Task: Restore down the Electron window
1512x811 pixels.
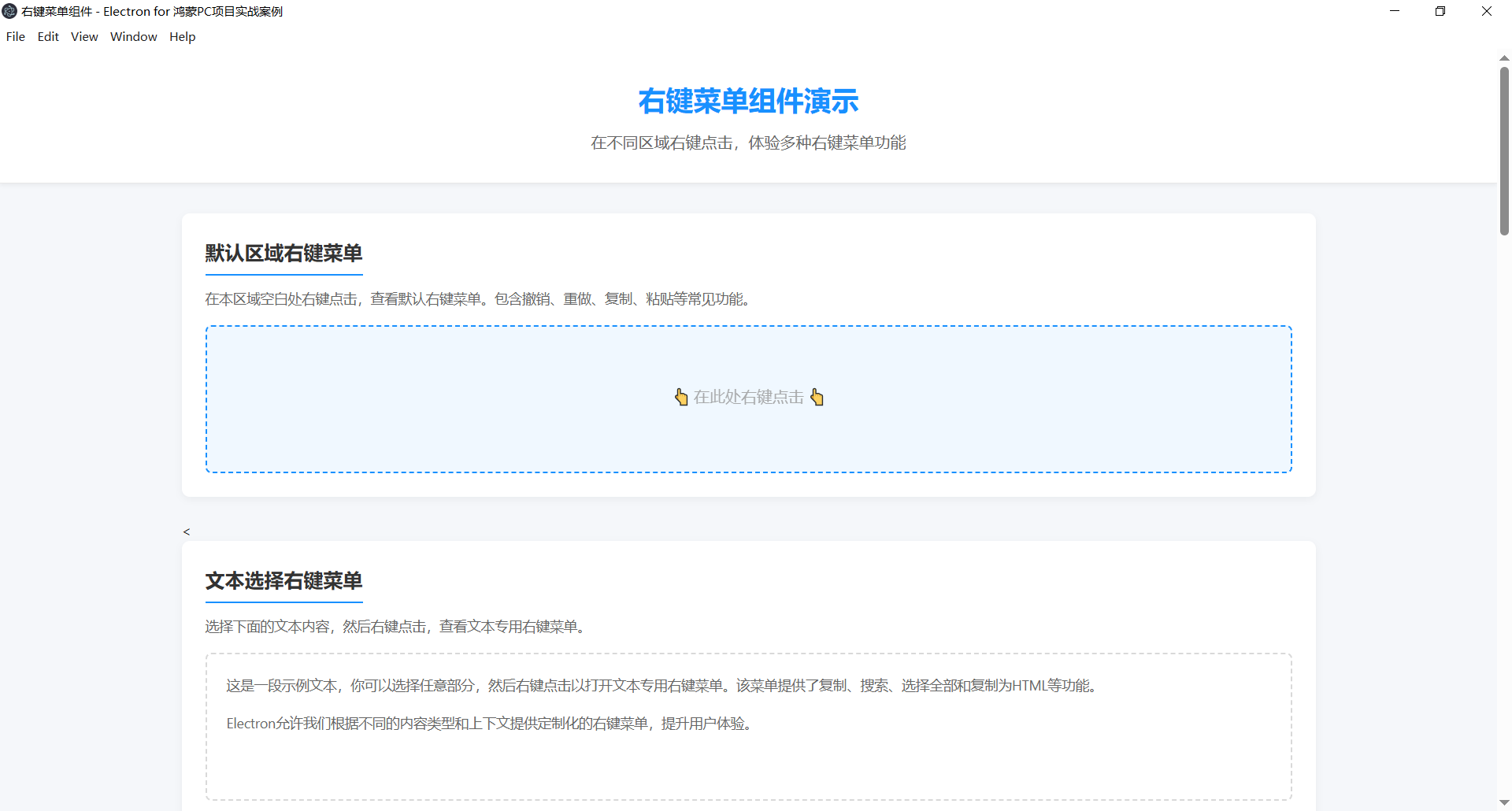Action: click(1440, 11)
